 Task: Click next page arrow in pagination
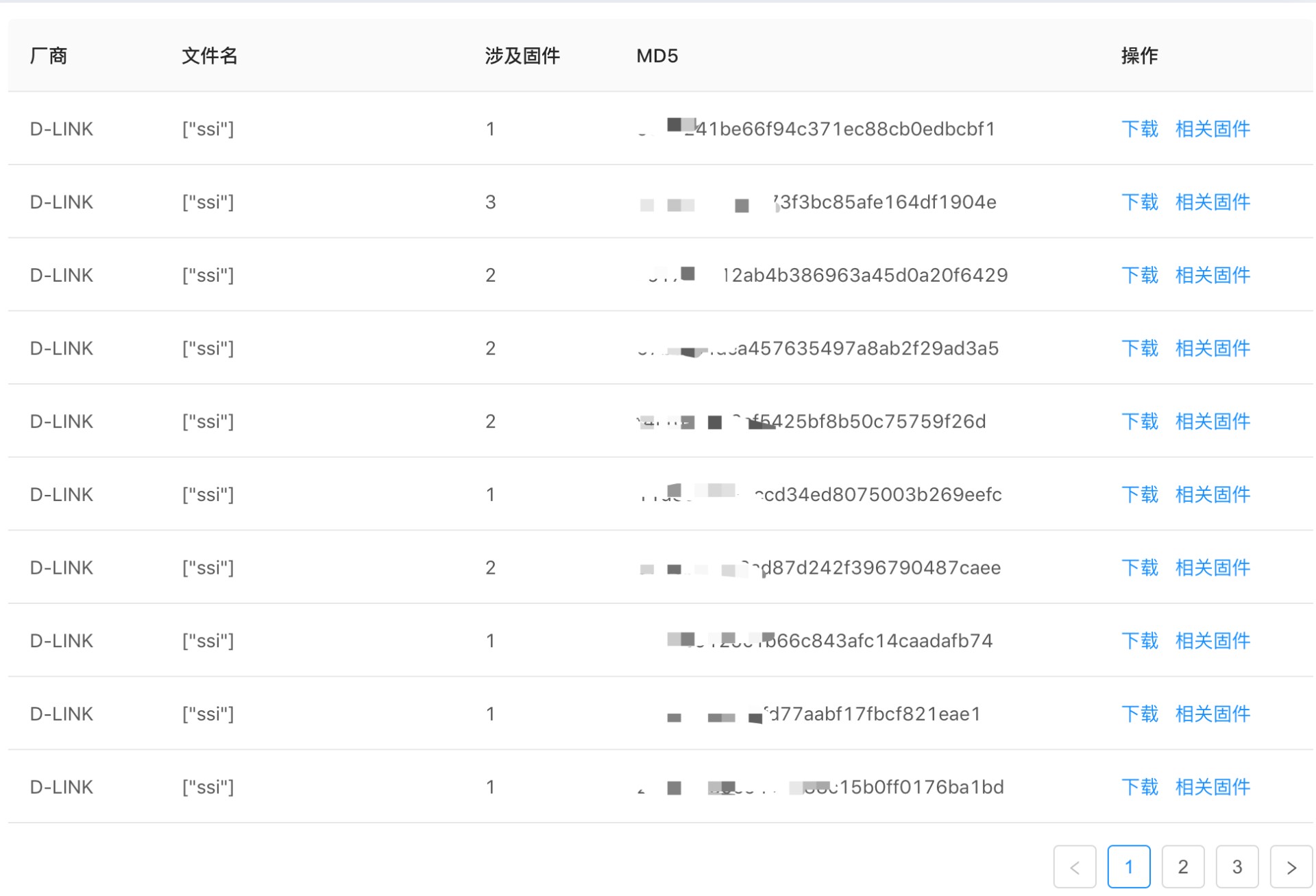point(1291,867)
